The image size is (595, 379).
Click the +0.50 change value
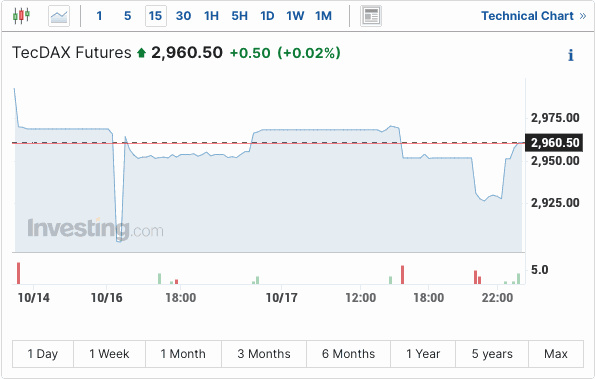point(250,53)
